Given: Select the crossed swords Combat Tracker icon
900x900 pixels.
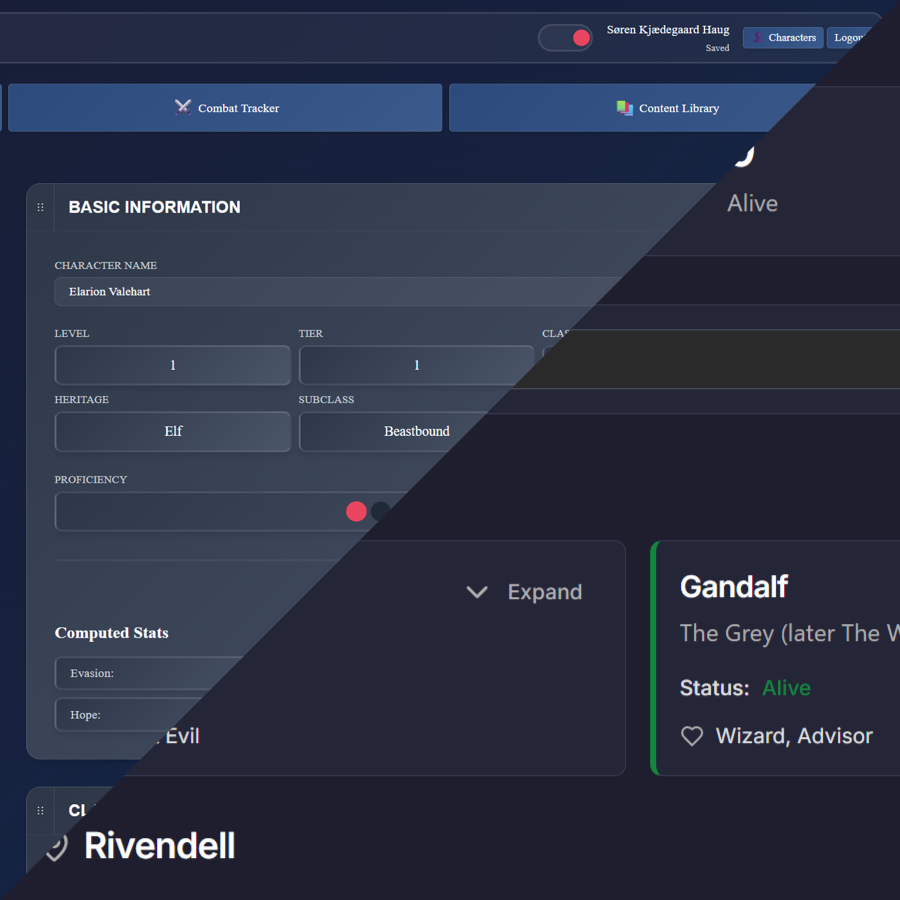Looking at the screenshot, I should click(183, 106).
